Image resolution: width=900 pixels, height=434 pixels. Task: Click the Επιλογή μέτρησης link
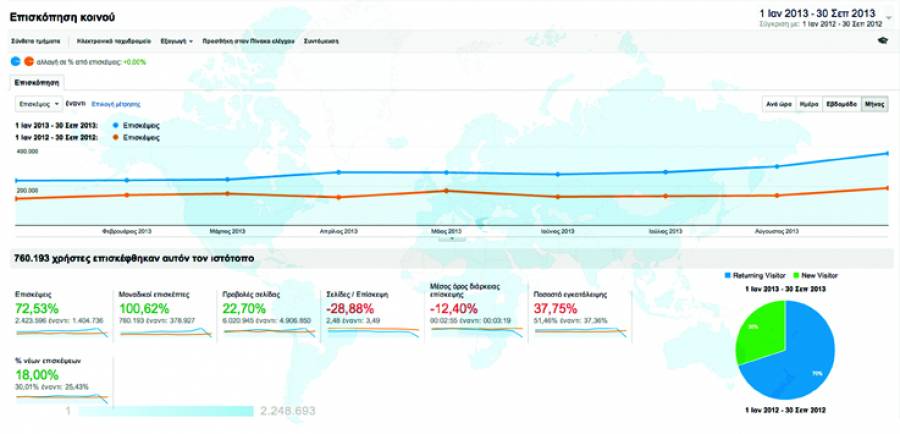tap(115, 103)
